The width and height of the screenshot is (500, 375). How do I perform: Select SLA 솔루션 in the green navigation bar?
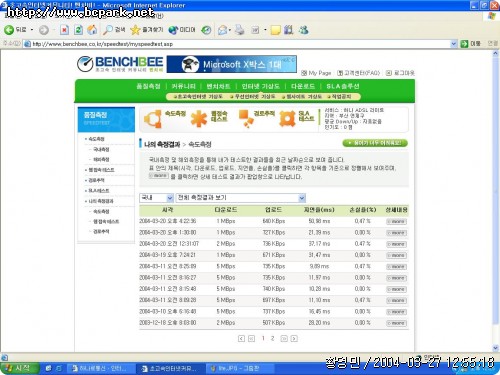pyautogui.click(x=343, y=86)
